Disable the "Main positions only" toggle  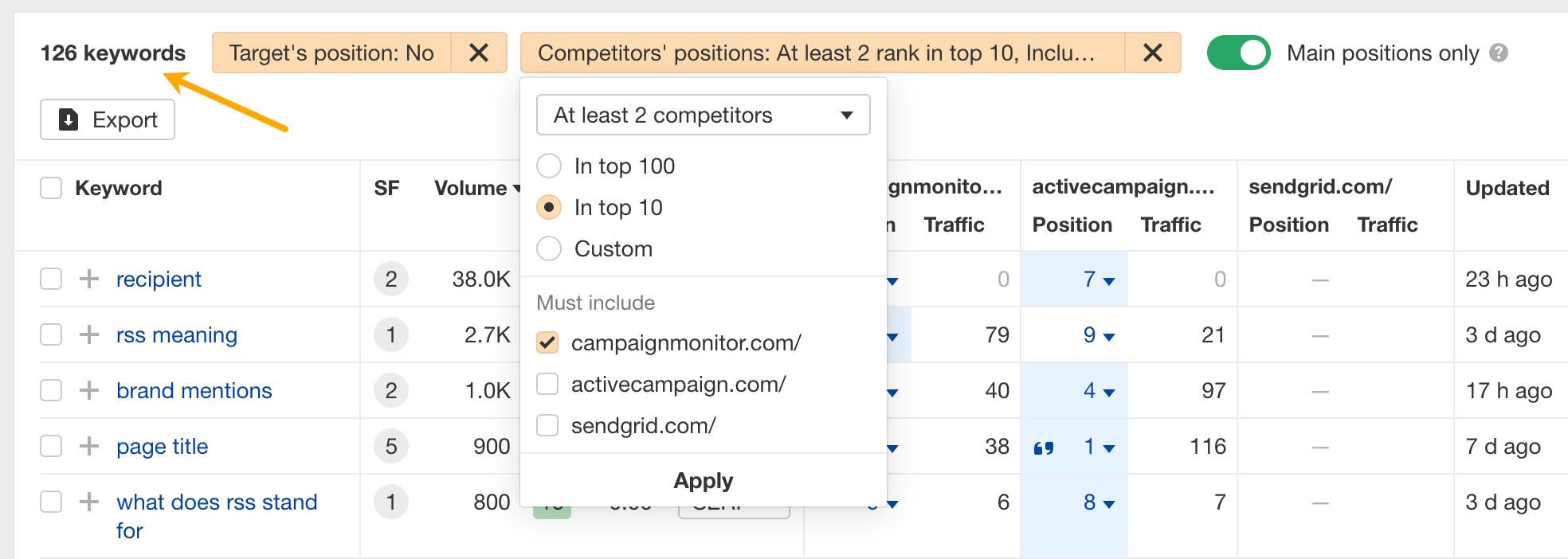tap(1238, 53)
